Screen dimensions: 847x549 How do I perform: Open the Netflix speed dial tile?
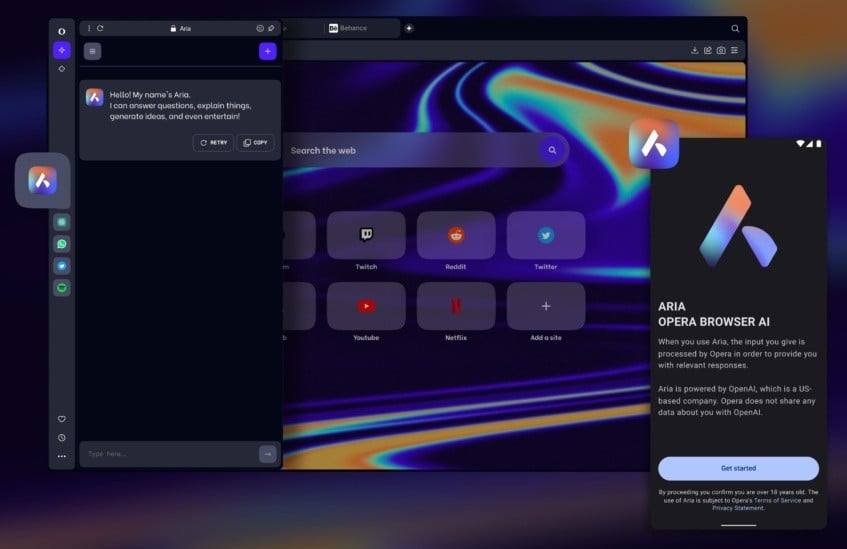(x=456, y=306)
